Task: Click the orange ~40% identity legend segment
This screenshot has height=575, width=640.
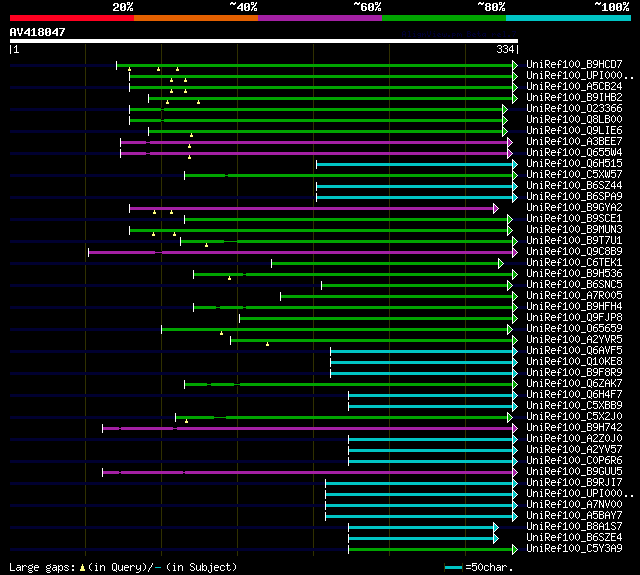Action: click(196, 18)
